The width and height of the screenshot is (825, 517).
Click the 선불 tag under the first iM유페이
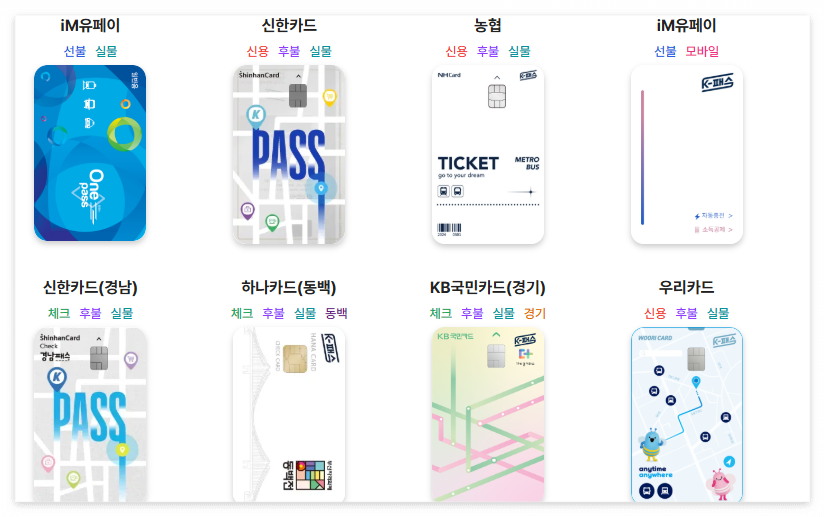point(75,51)
